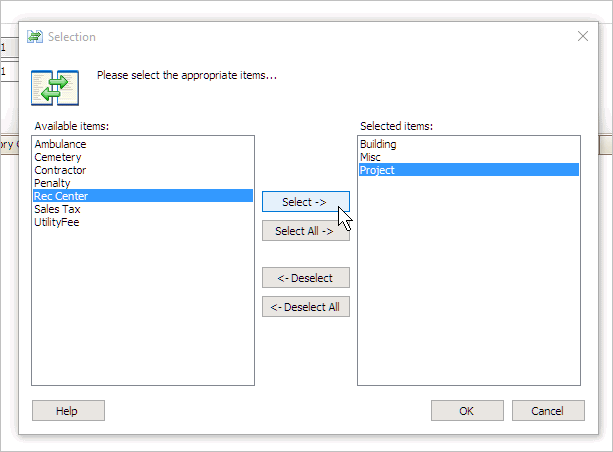Image resolution: width=613 pixels, height=452 pixels.
Task: Cancel the selection dialog
Action: point(548,411)
